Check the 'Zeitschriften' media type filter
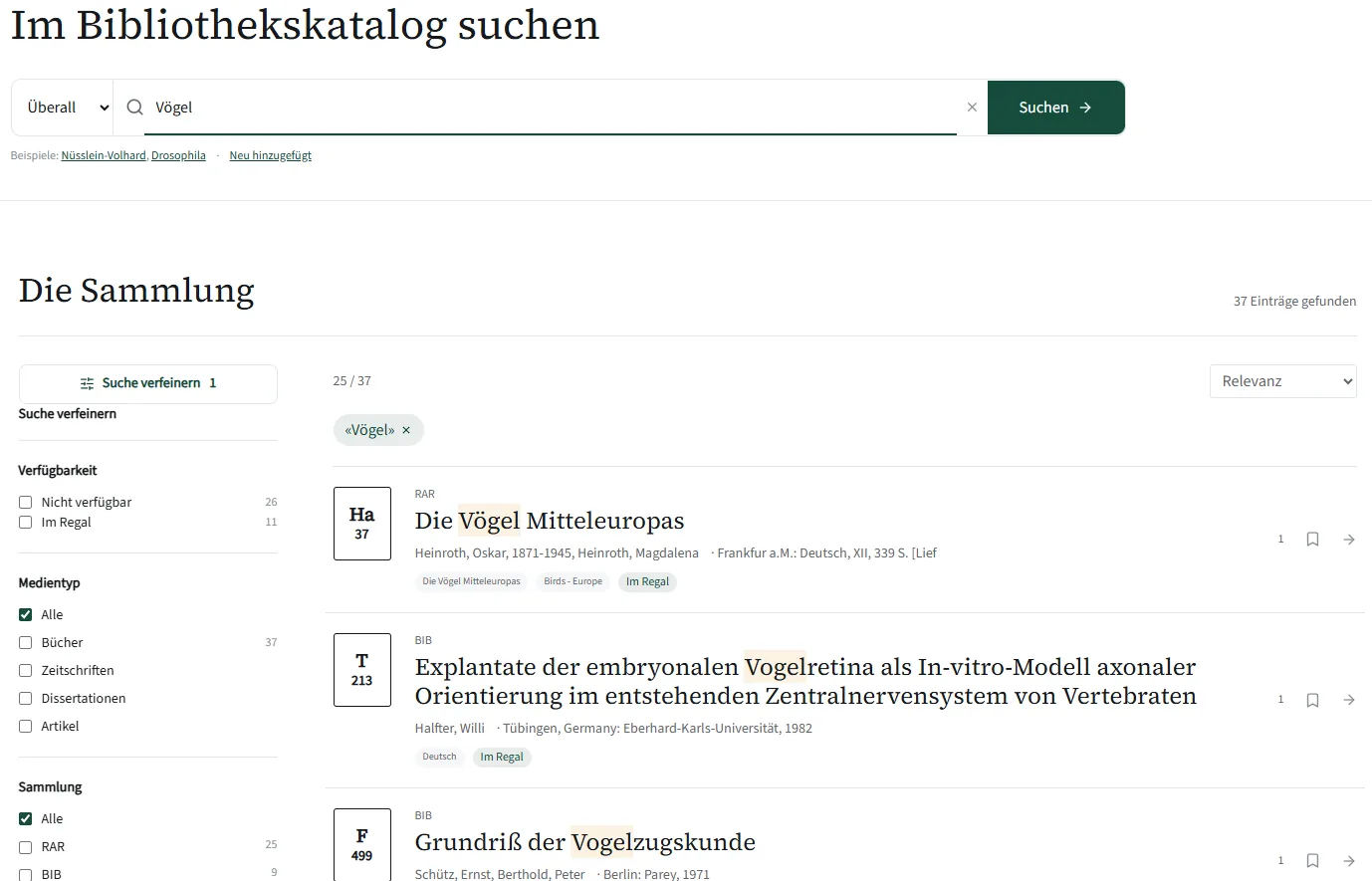This screenshot has width=1372, height=881. (x=26, y=671)
